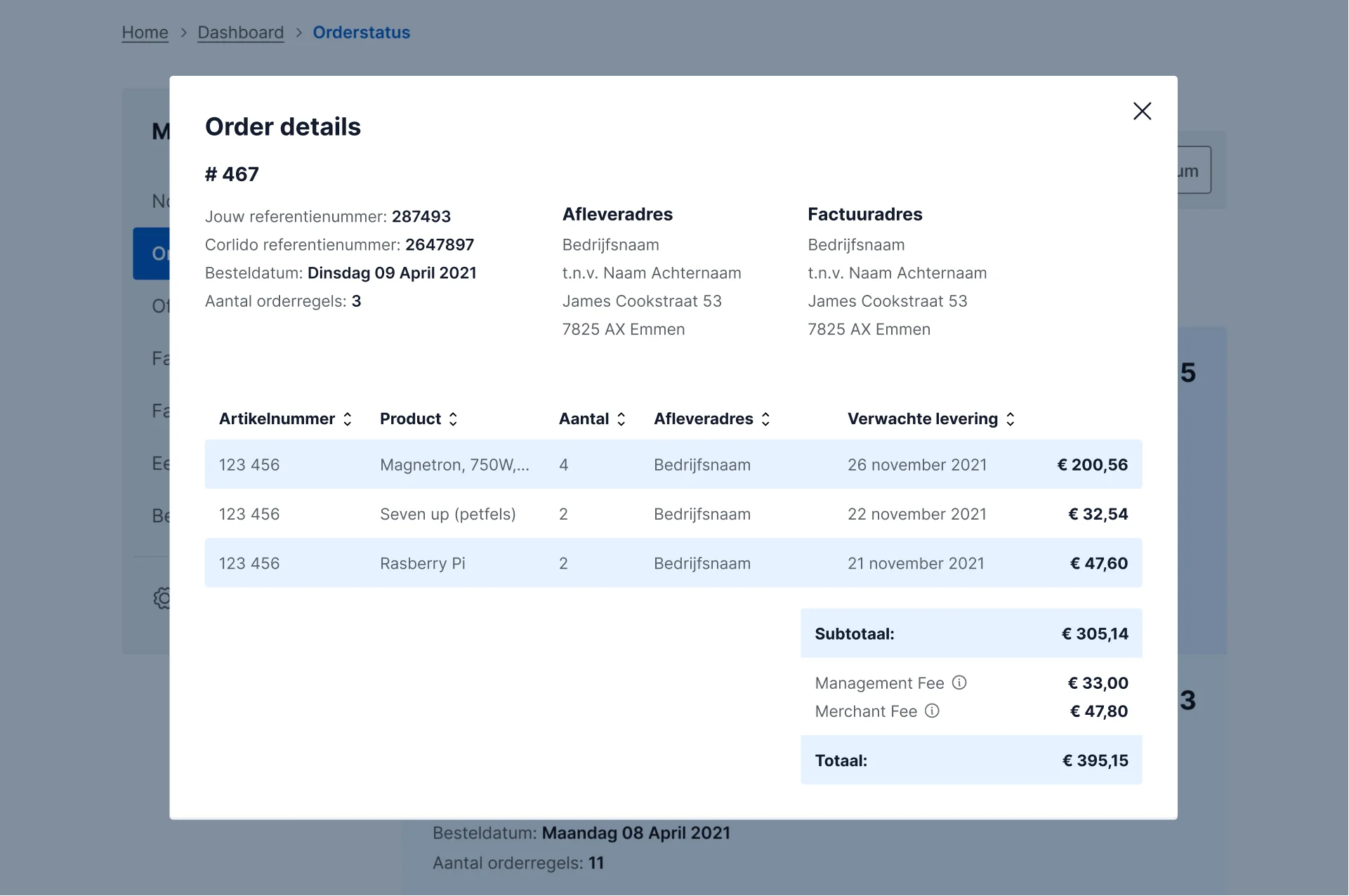
Task: Select the Magnetron, 750W order row
Action: coord(673,464)
